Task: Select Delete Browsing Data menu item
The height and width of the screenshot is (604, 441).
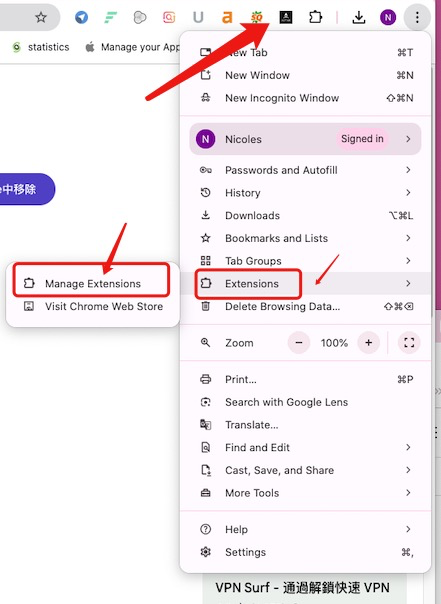Action: tap(305, 306)
